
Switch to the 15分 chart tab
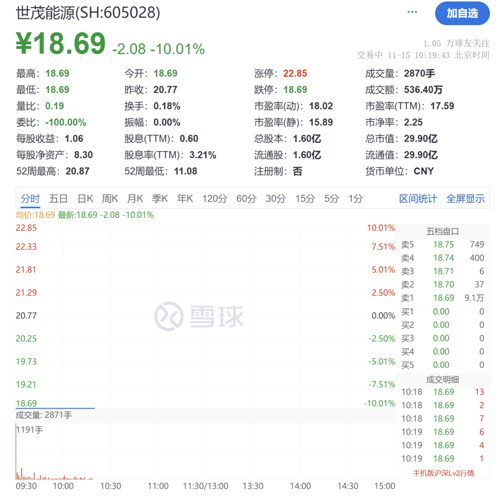tap(305, 199)
